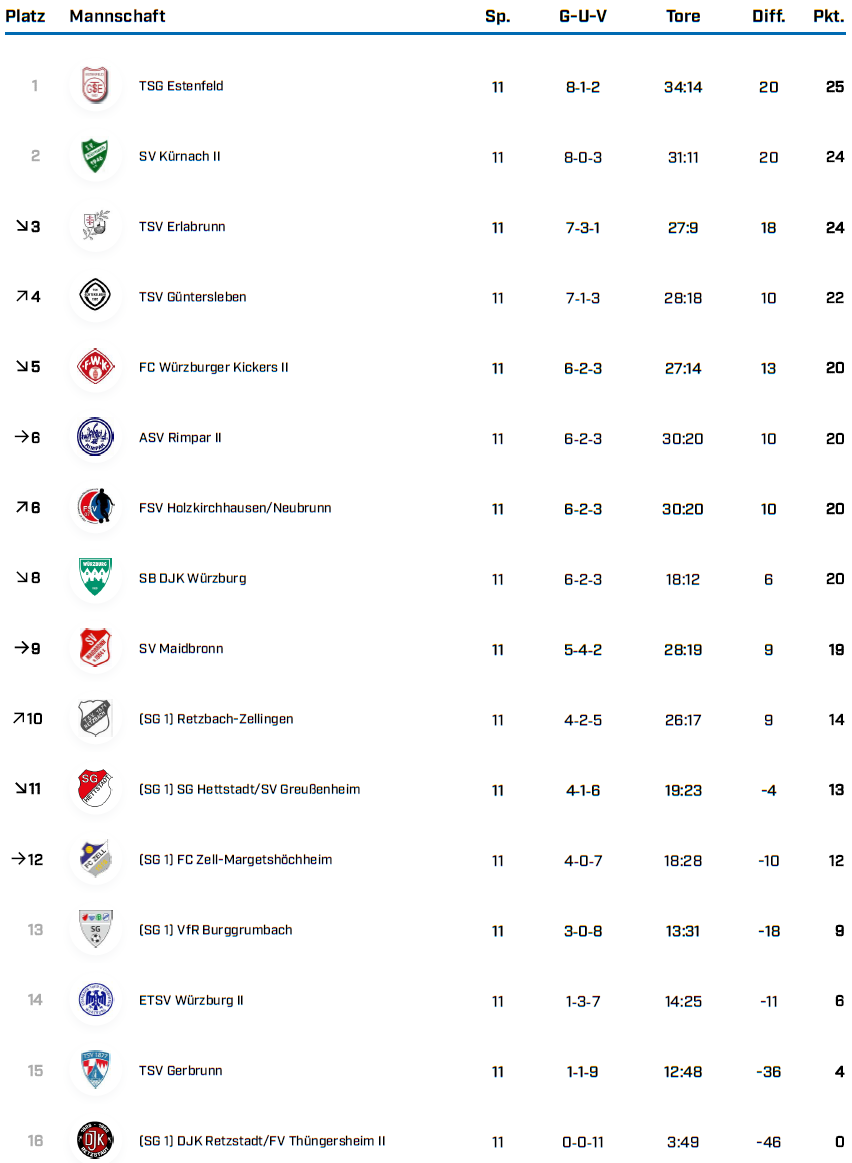Image resolution: width=852 pixels, height=1163 pixels.
Task: Click the Pkt. column header
Action: click(x=828, y=16)
